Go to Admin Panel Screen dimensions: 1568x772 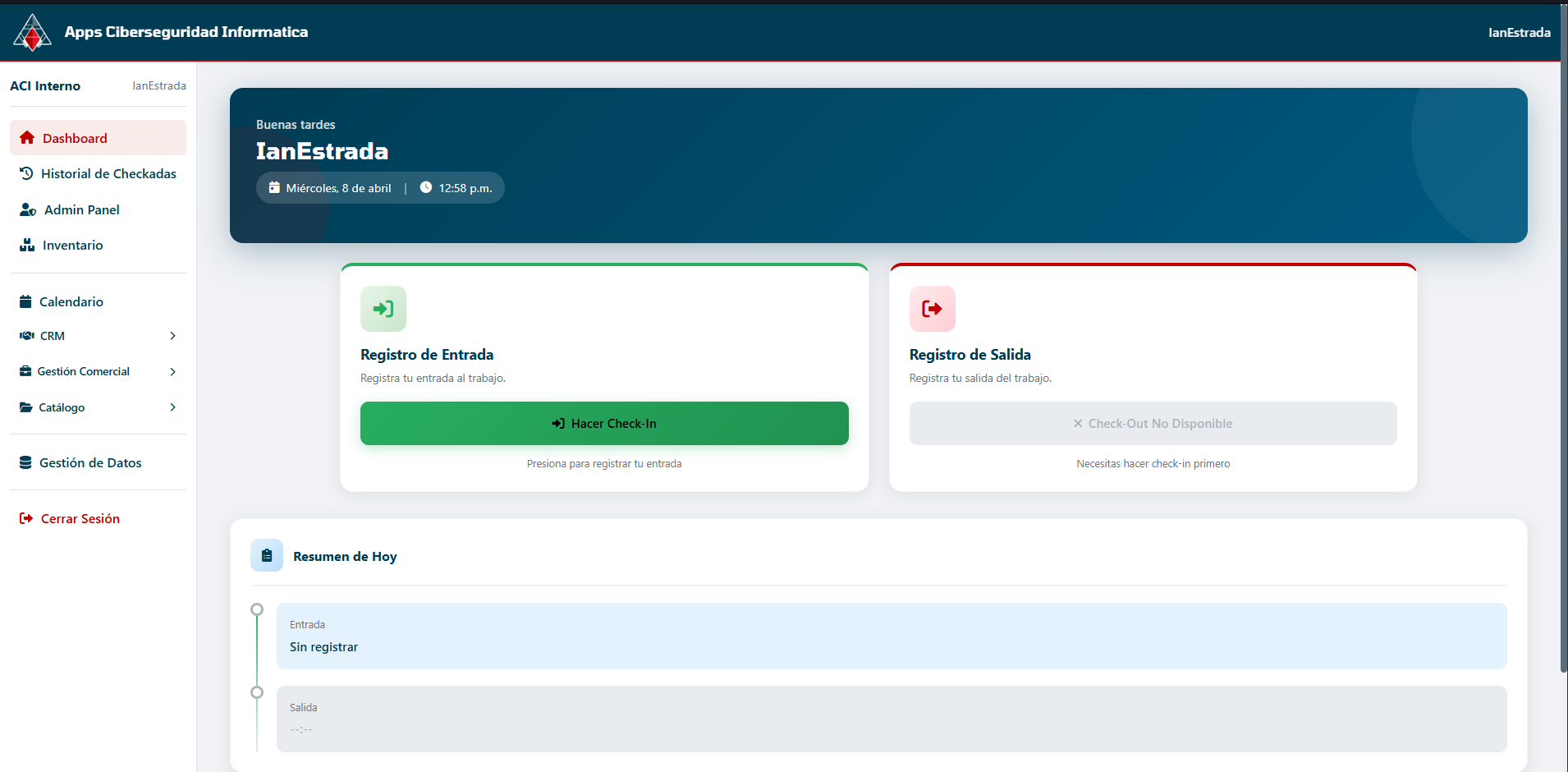tap(98, 209)
